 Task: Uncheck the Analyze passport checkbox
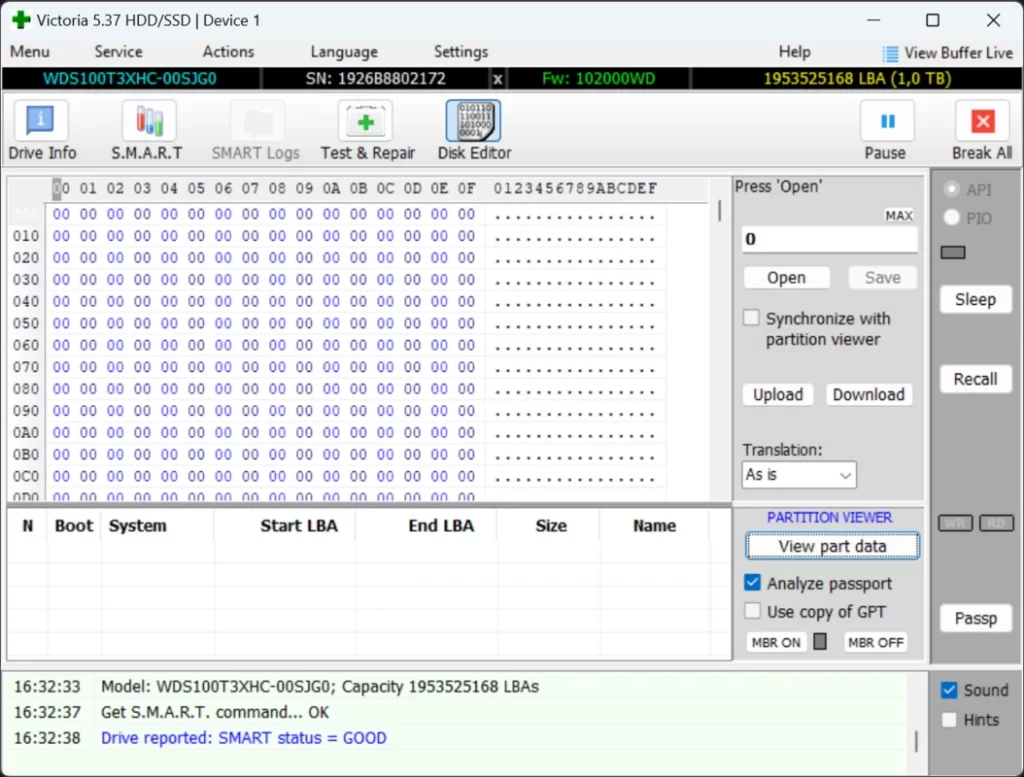[x=753, y=583]
